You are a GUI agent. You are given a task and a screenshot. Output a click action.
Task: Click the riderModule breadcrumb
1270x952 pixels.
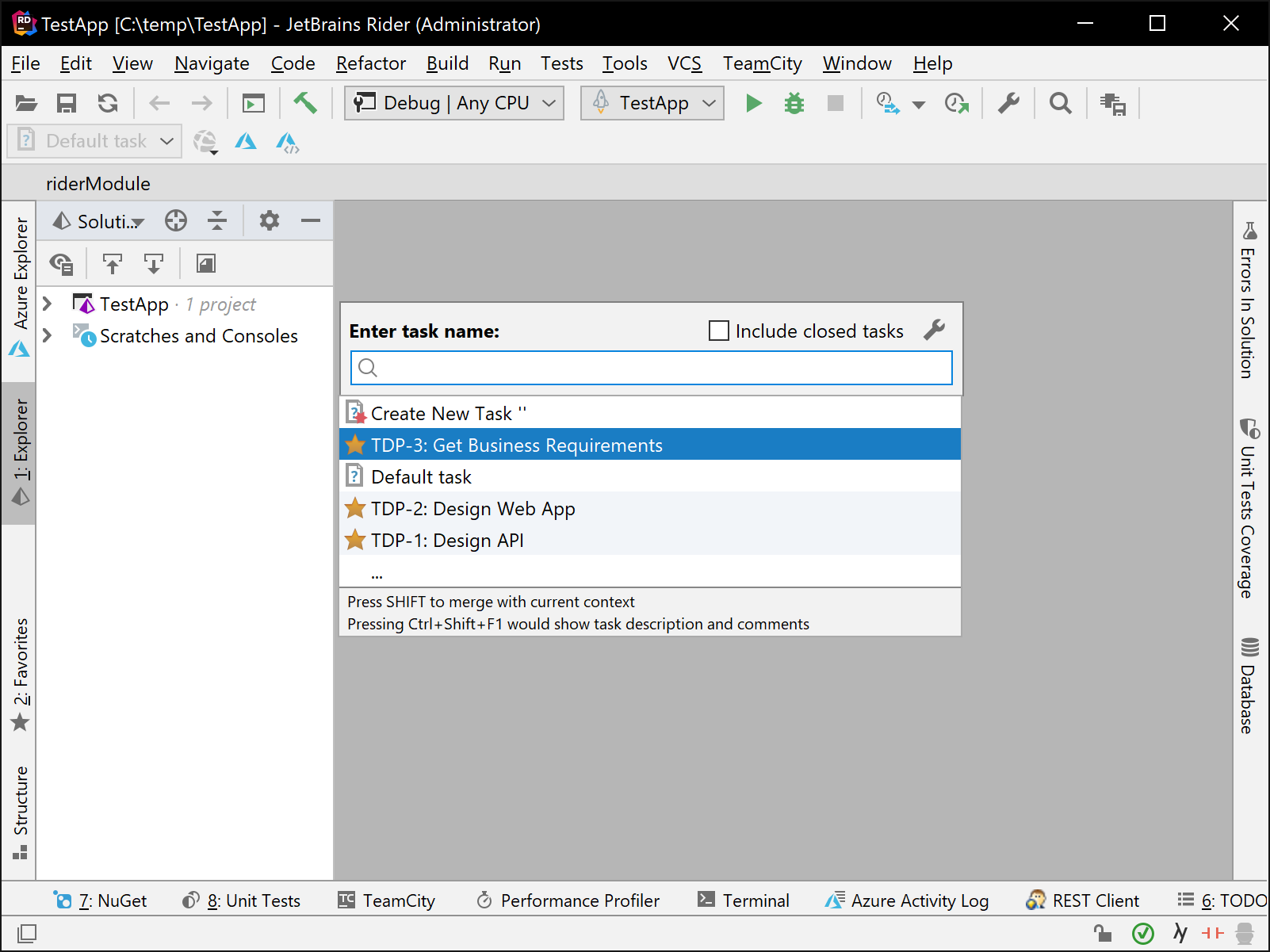coord(98,184)
